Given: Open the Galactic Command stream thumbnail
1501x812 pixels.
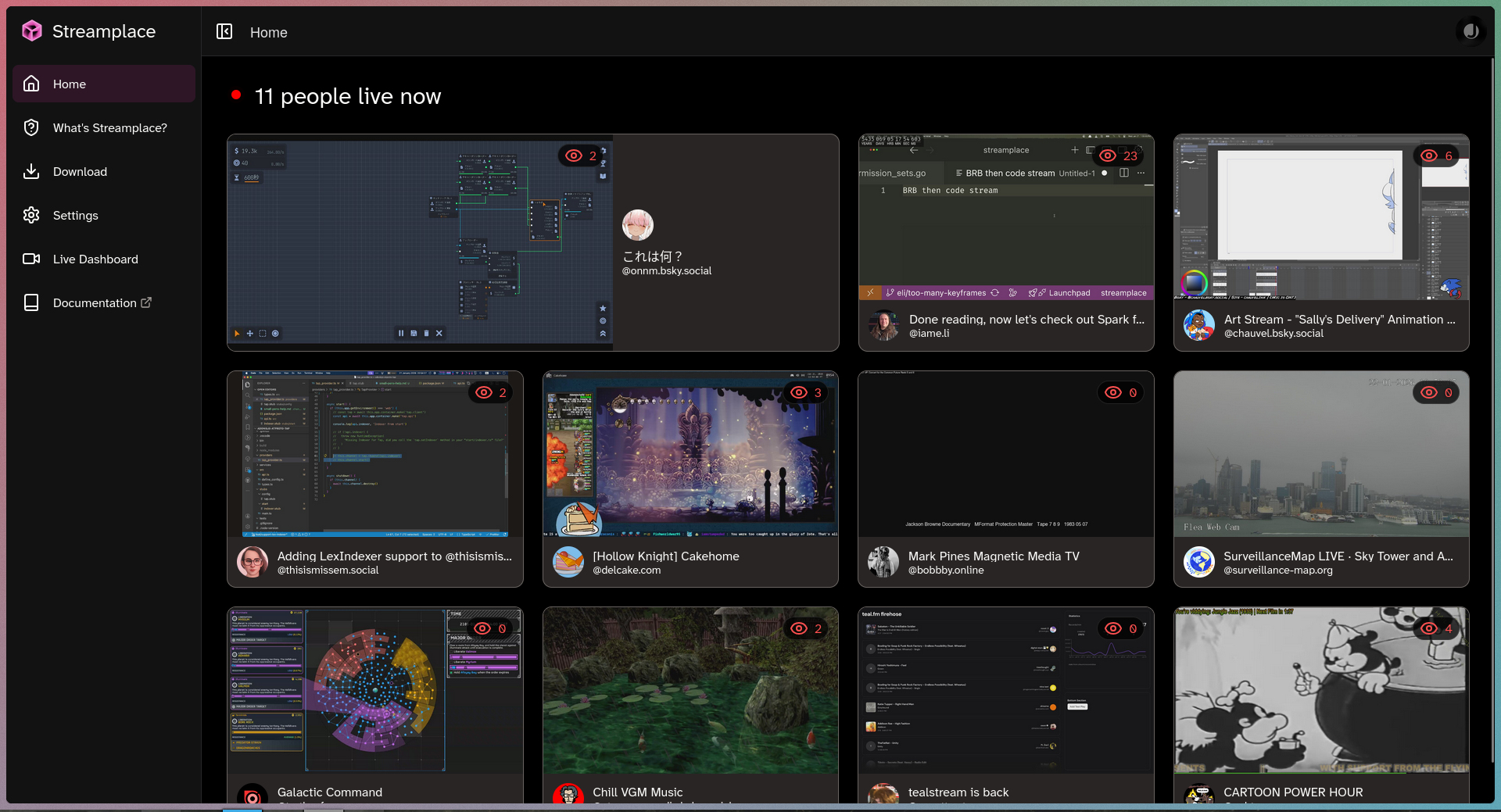Looking at the screenshot, I should 374,692.
